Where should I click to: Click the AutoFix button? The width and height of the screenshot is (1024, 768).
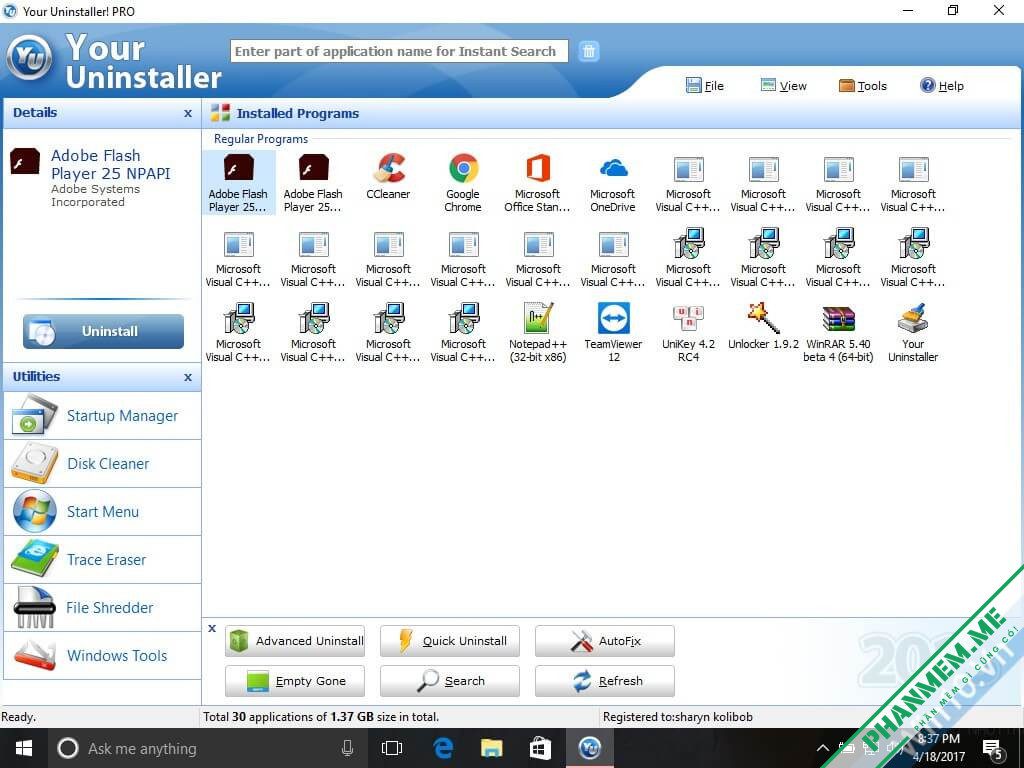[x=605, y=641]
